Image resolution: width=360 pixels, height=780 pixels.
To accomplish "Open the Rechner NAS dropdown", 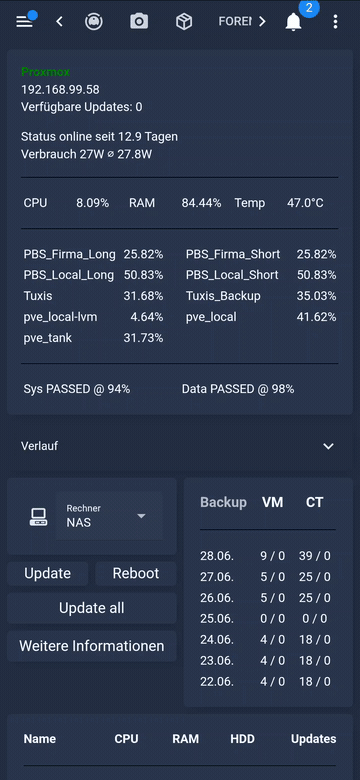I will (x=109, y=516).
